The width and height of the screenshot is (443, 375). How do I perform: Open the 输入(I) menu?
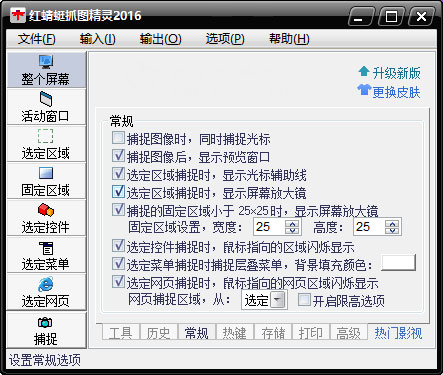[x=98, y=39]
